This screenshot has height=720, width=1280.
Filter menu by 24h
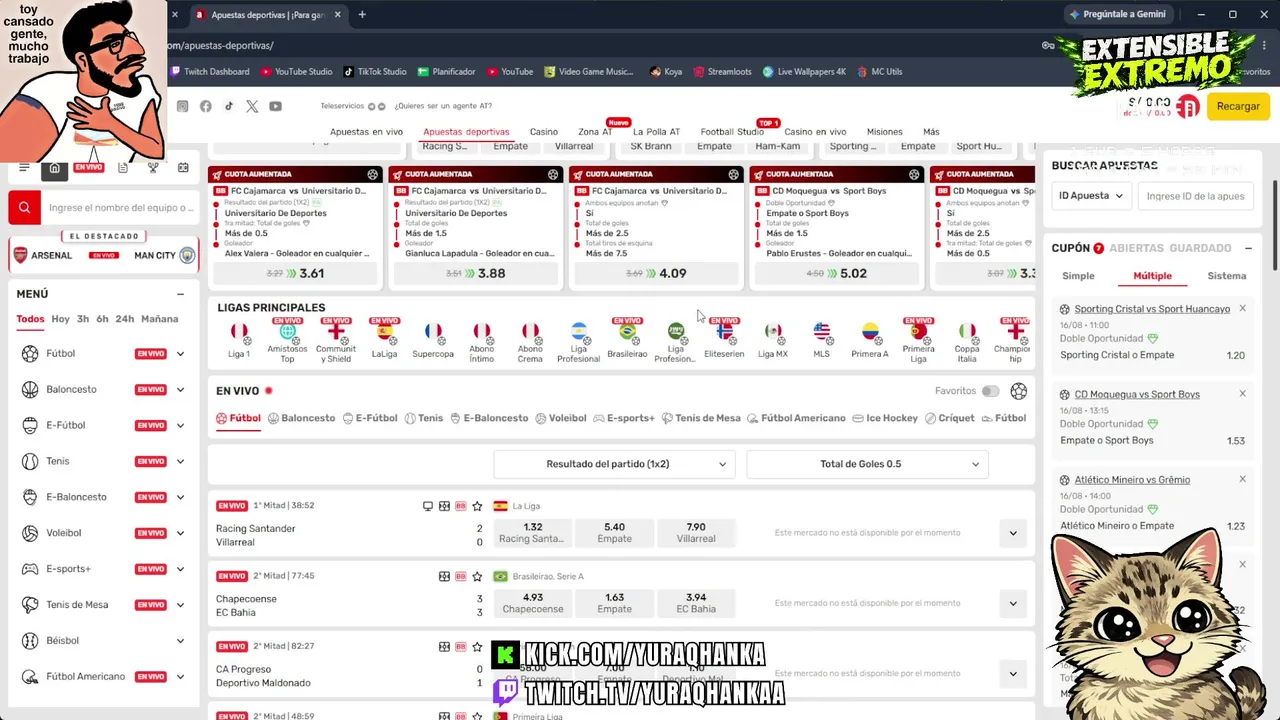click(x=124, y=319)
